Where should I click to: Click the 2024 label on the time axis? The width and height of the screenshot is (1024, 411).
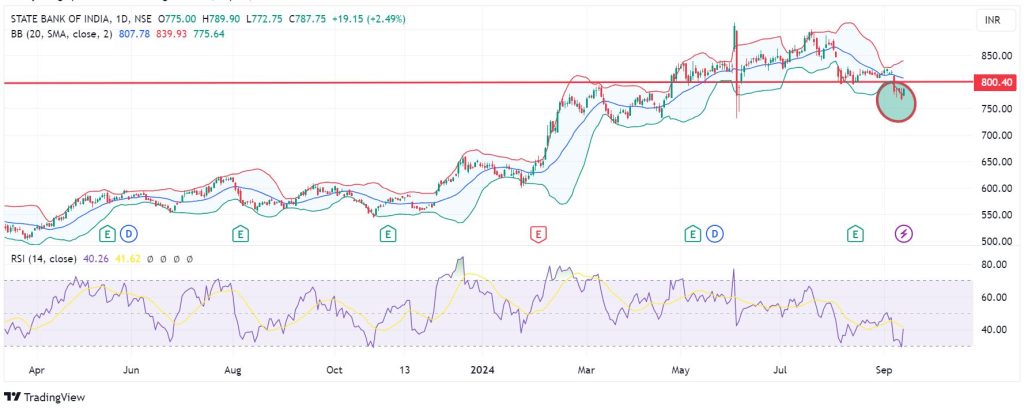pyautogui.click(x=482, y=370)
